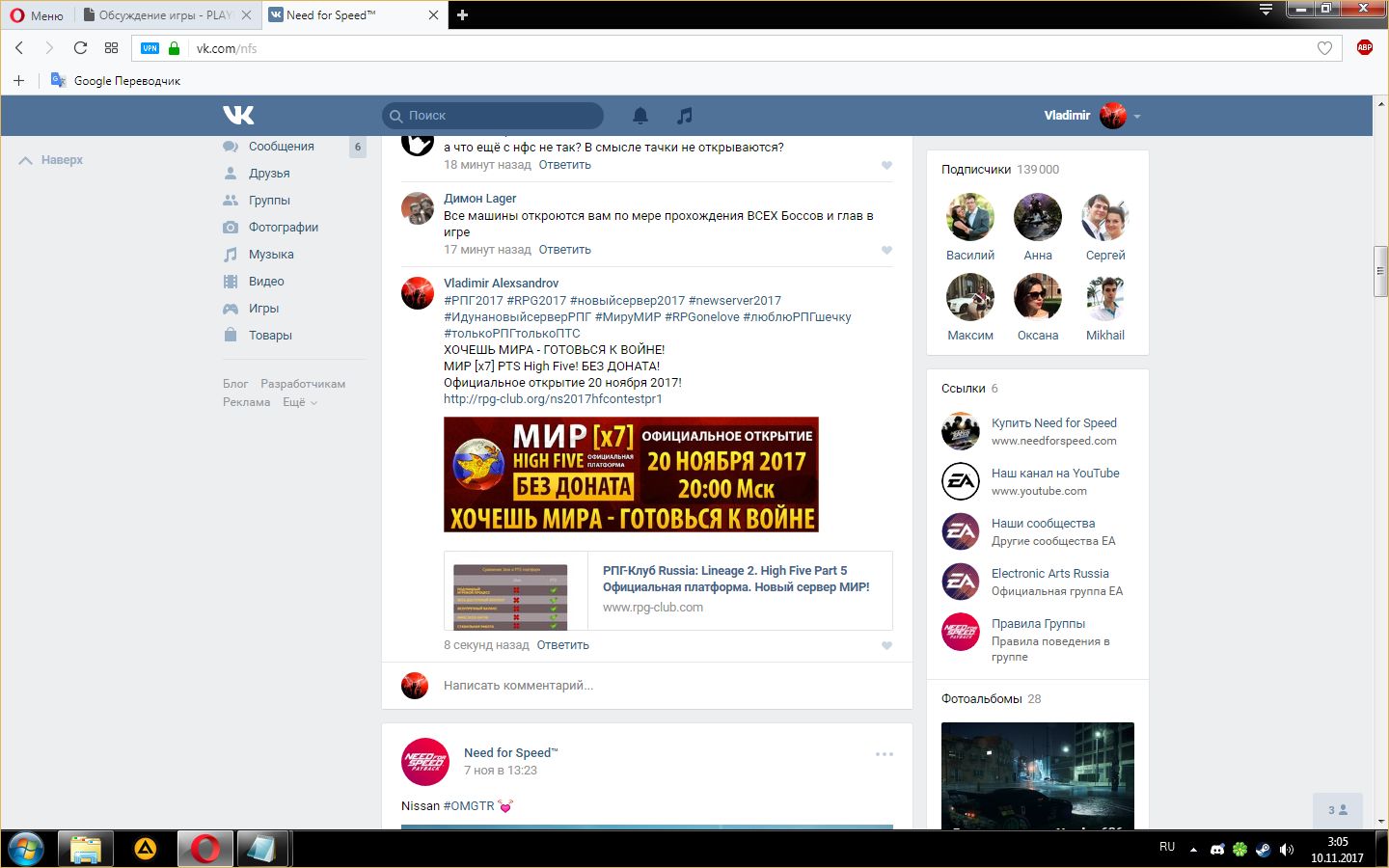Expand the Ещё footer dropdown

coord(299,402)
